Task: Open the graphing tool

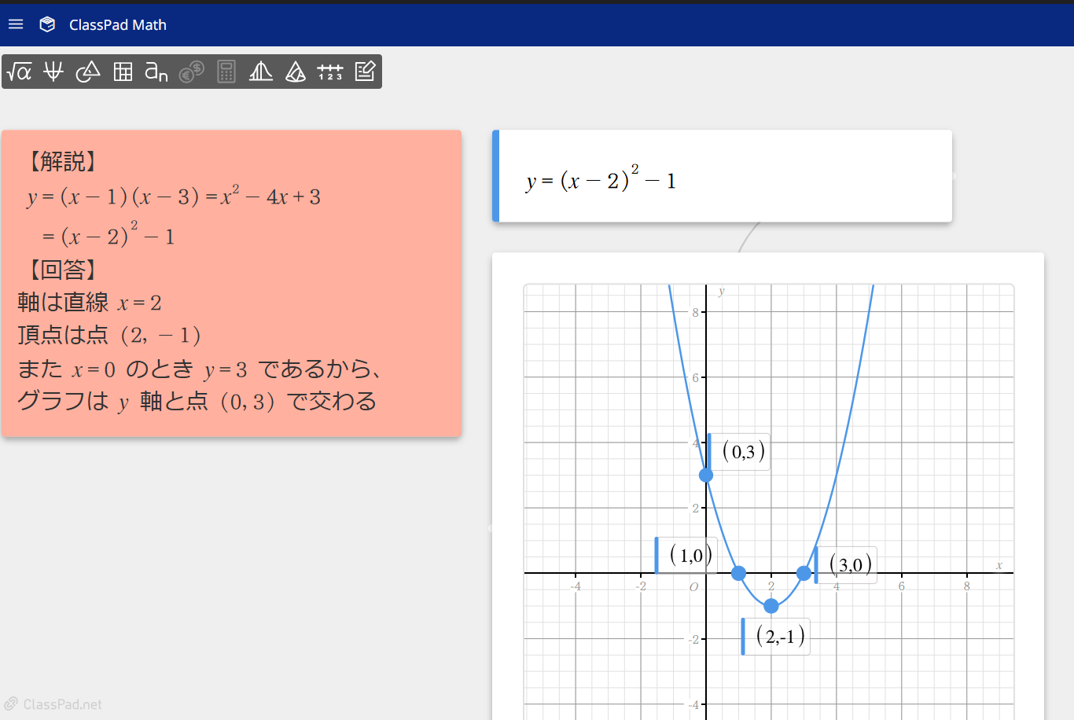Action: coord(53,71)
